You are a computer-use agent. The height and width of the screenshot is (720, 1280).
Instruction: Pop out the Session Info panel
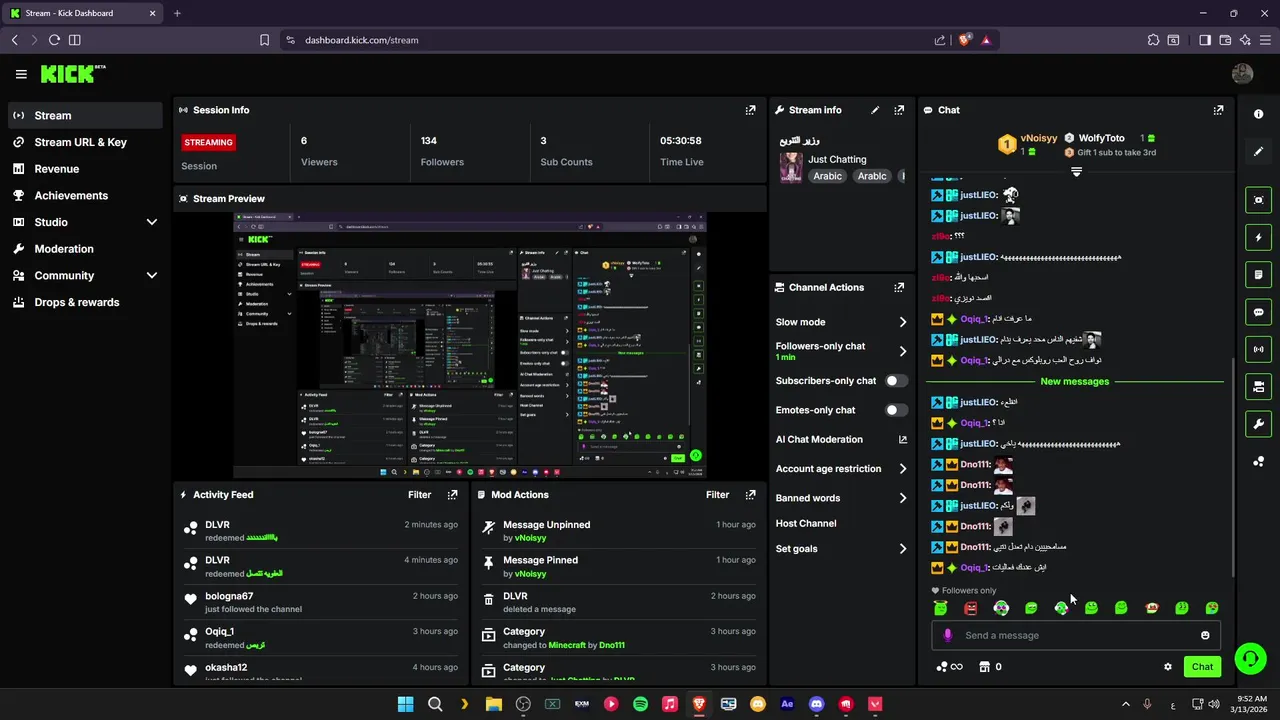[x=750, y=110]
